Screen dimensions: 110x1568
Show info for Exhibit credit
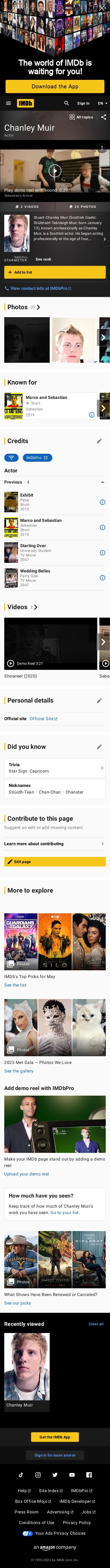(102, 502)
